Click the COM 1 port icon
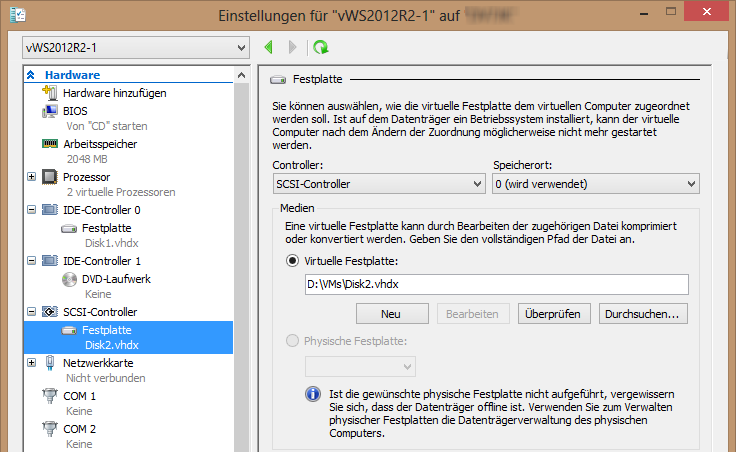Viewport: 736px width, 452px height. click(50, 397)
